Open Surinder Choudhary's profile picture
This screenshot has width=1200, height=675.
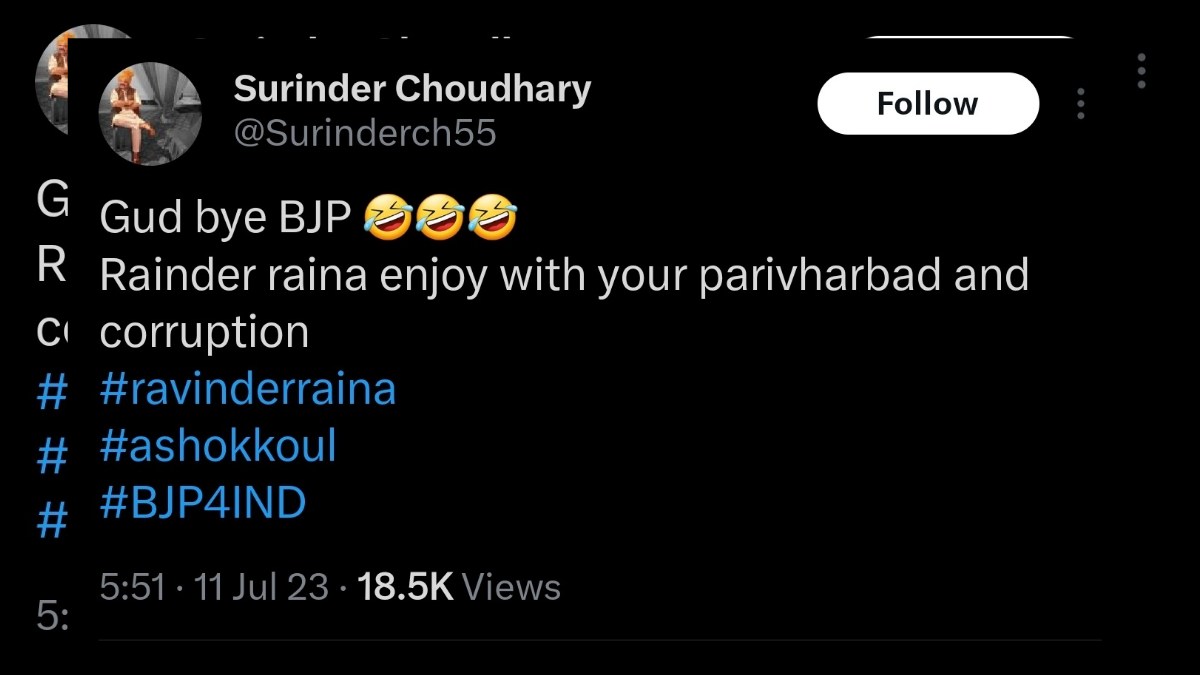[150, 113]
